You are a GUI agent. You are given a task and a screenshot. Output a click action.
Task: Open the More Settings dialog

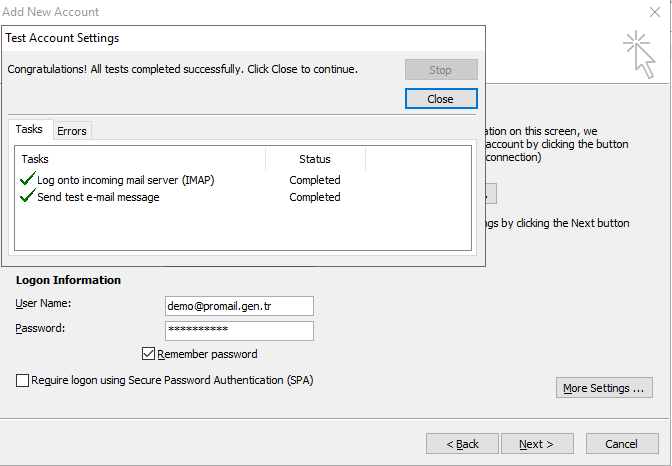point(604,388)
